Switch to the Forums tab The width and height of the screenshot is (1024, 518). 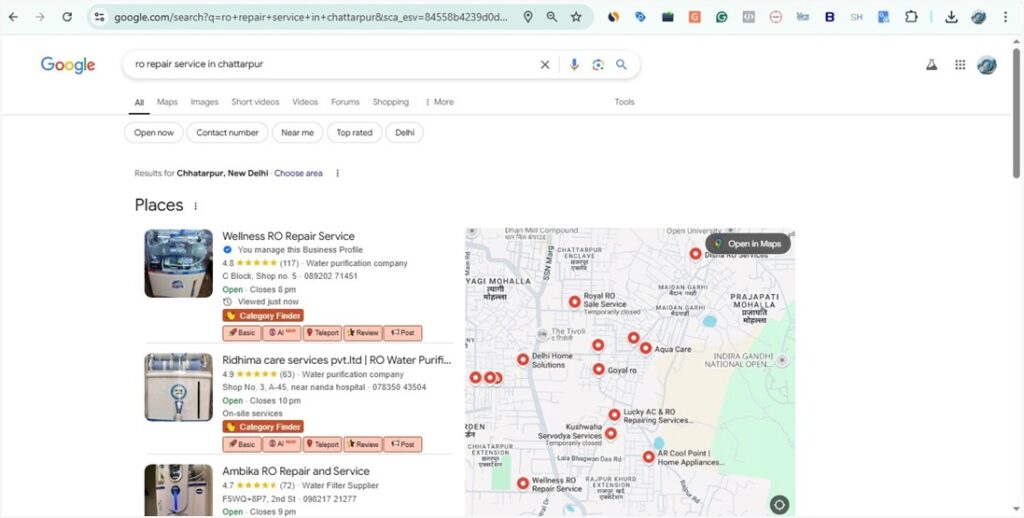click(345, 102)
